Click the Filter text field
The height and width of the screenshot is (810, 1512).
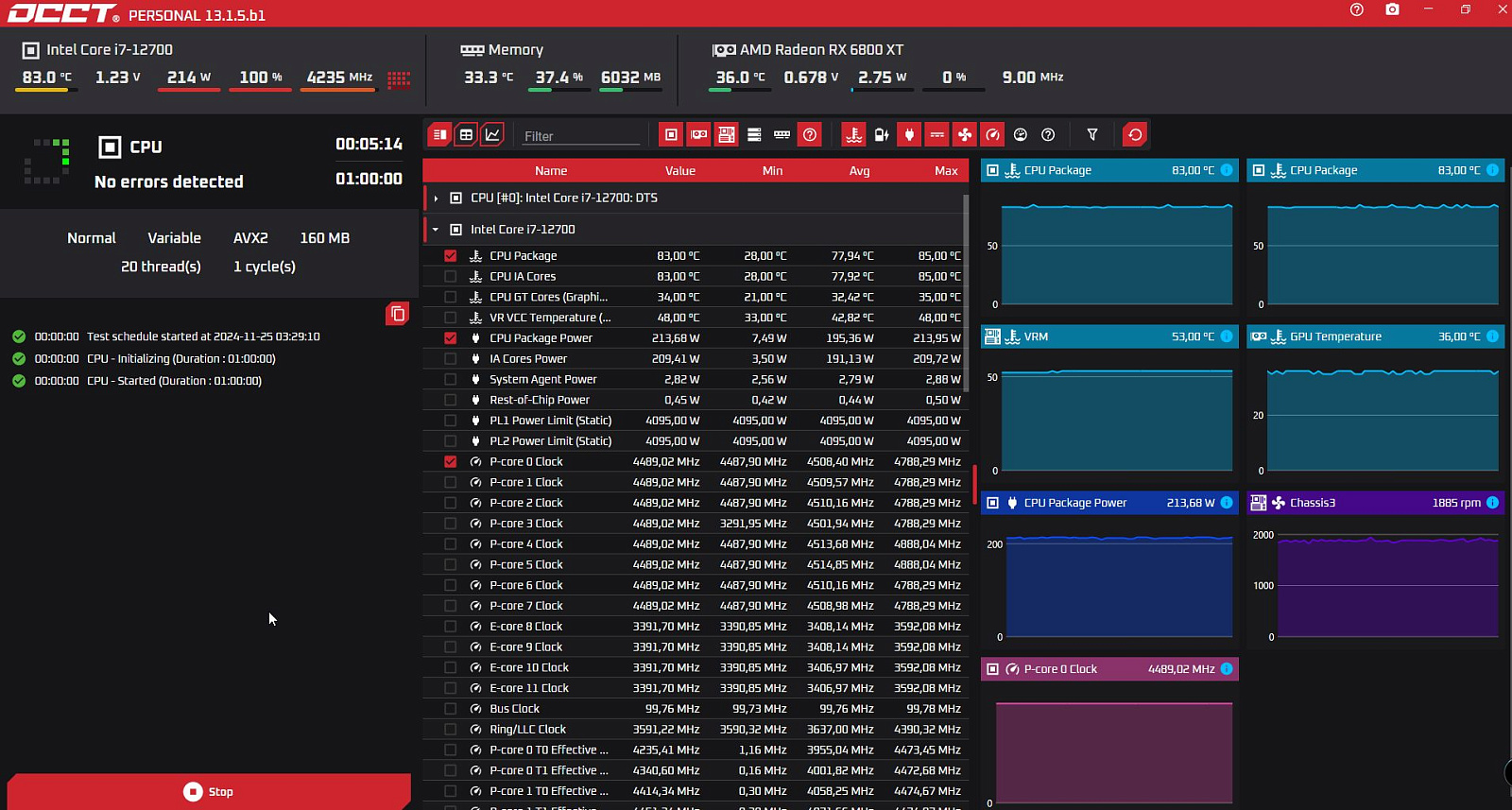pyautogui.click(x=581, y=136)
